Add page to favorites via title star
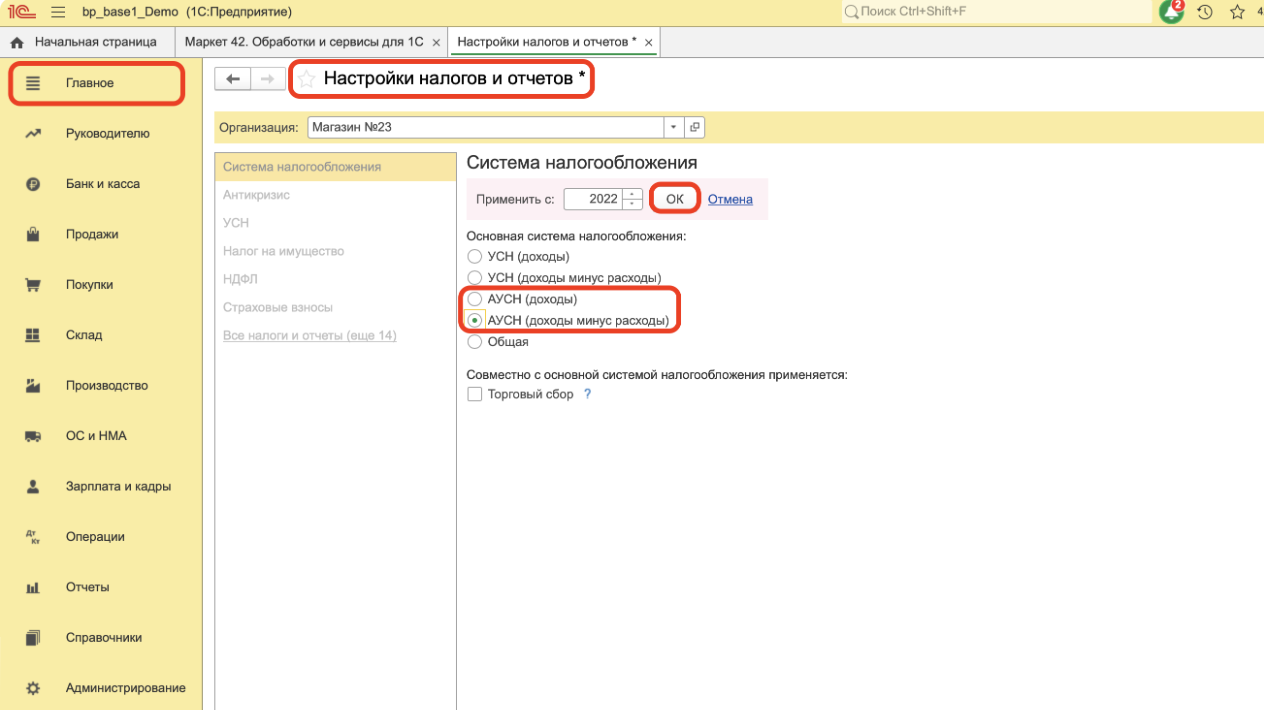 (307, 79)
